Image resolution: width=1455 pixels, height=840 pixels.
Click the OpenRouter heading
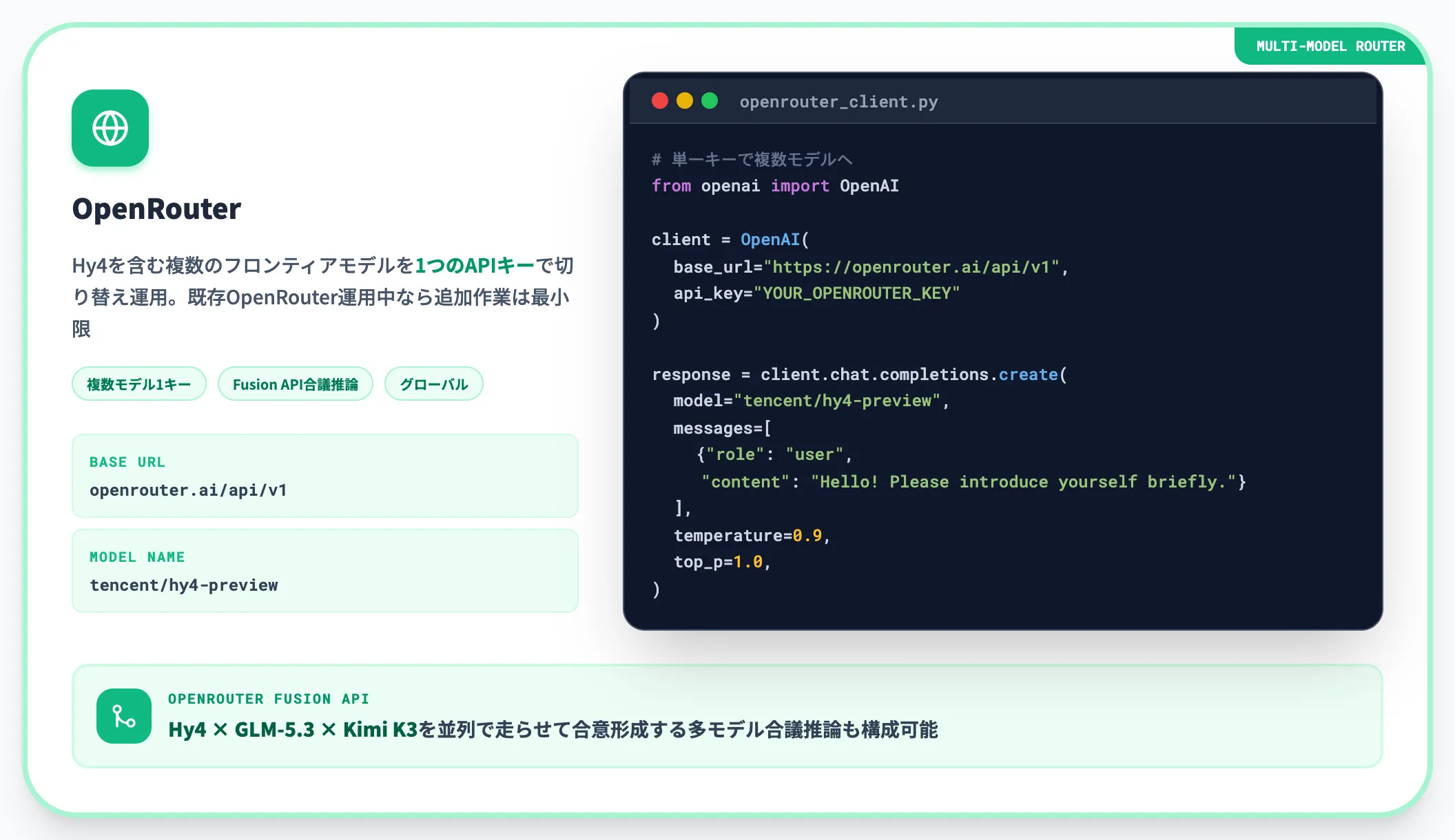coord(156,209)
